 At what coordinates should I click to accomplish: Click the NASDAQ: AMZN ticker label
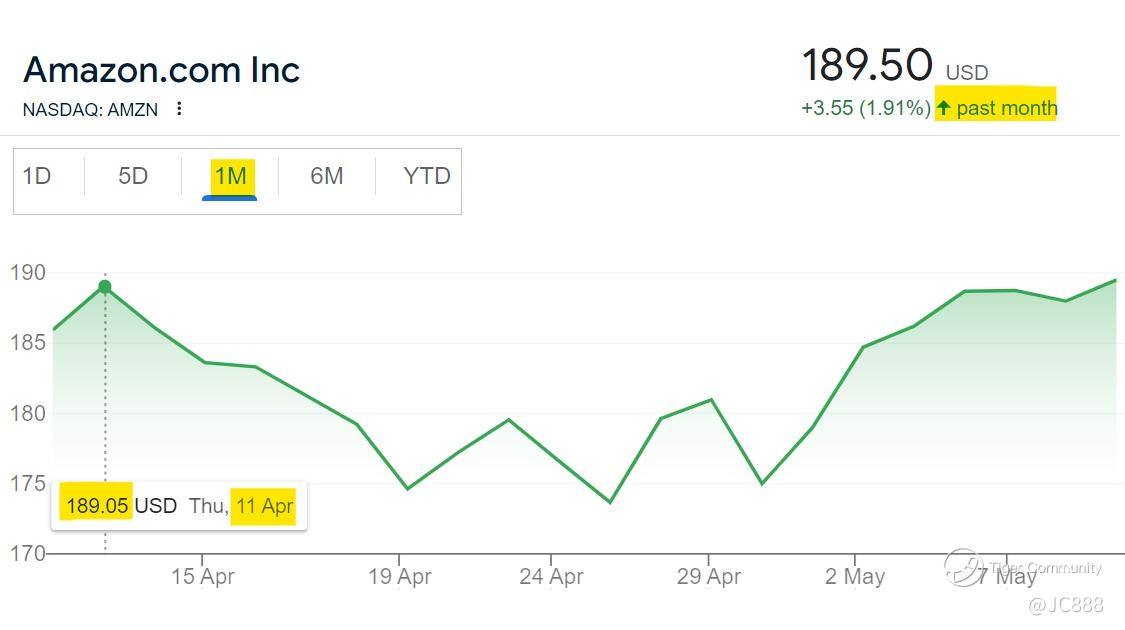pos(90,110)
